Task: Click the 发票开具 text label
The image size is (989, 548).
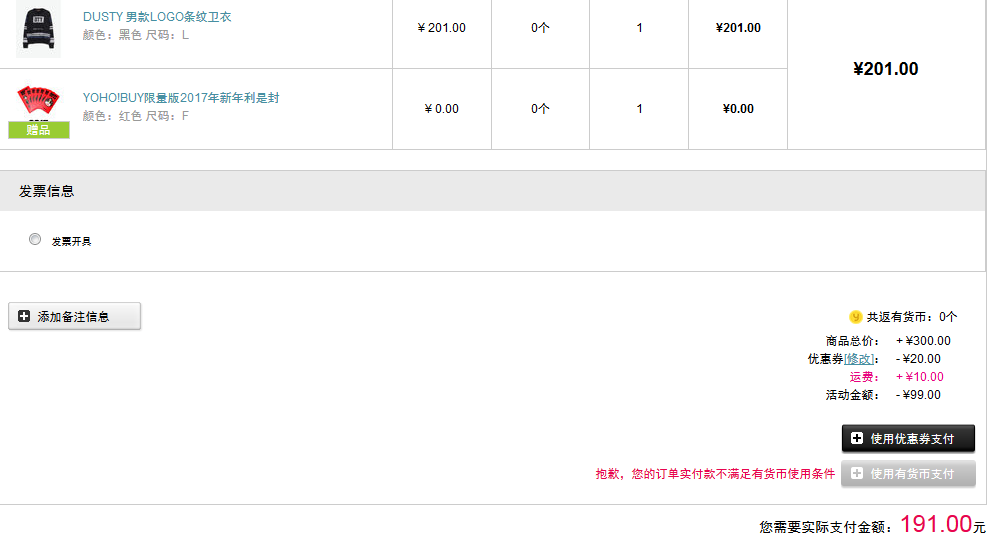Action: pos(71,241)
